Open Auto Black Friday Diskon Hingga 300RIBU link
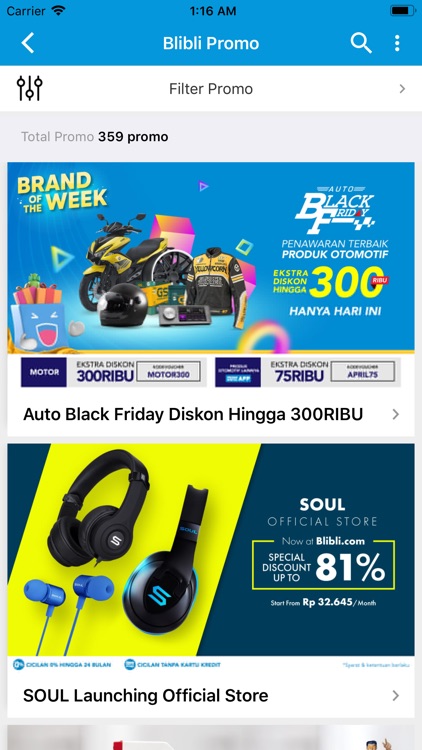This screenshot has height=750, width=422. click(193, 414)
